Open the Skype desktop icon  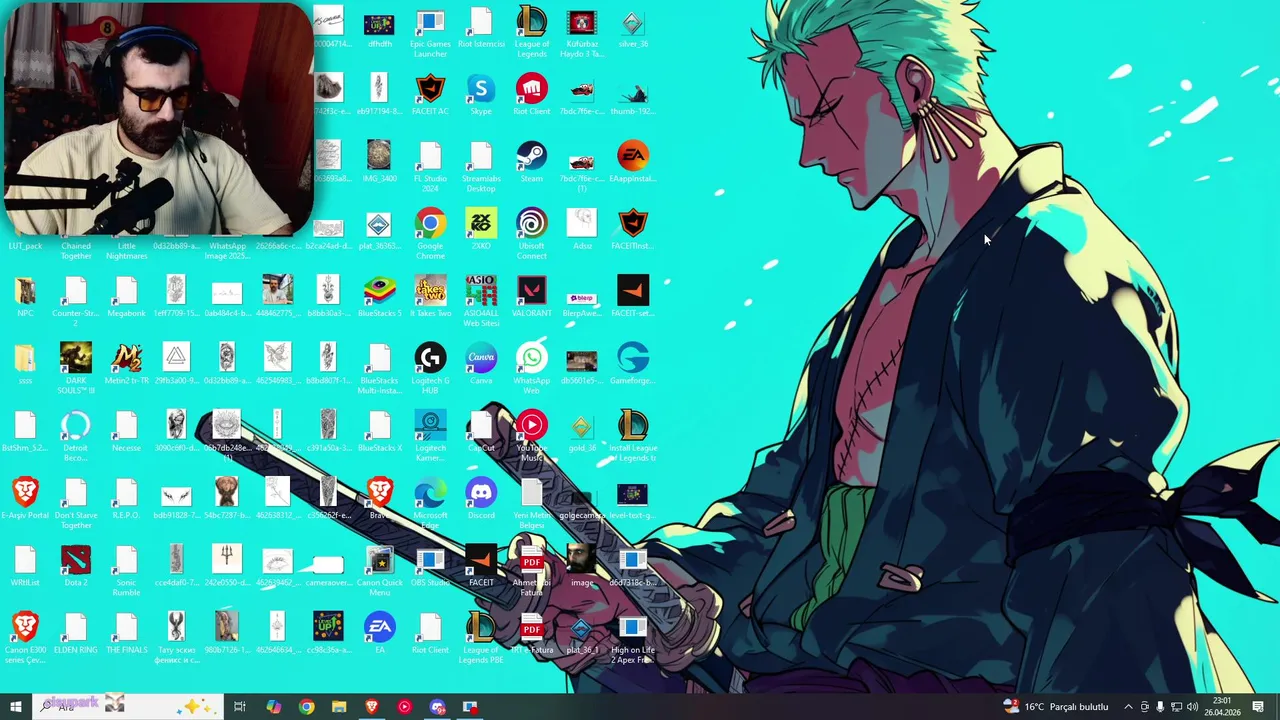pyautogui.click(x=481, y=95)
